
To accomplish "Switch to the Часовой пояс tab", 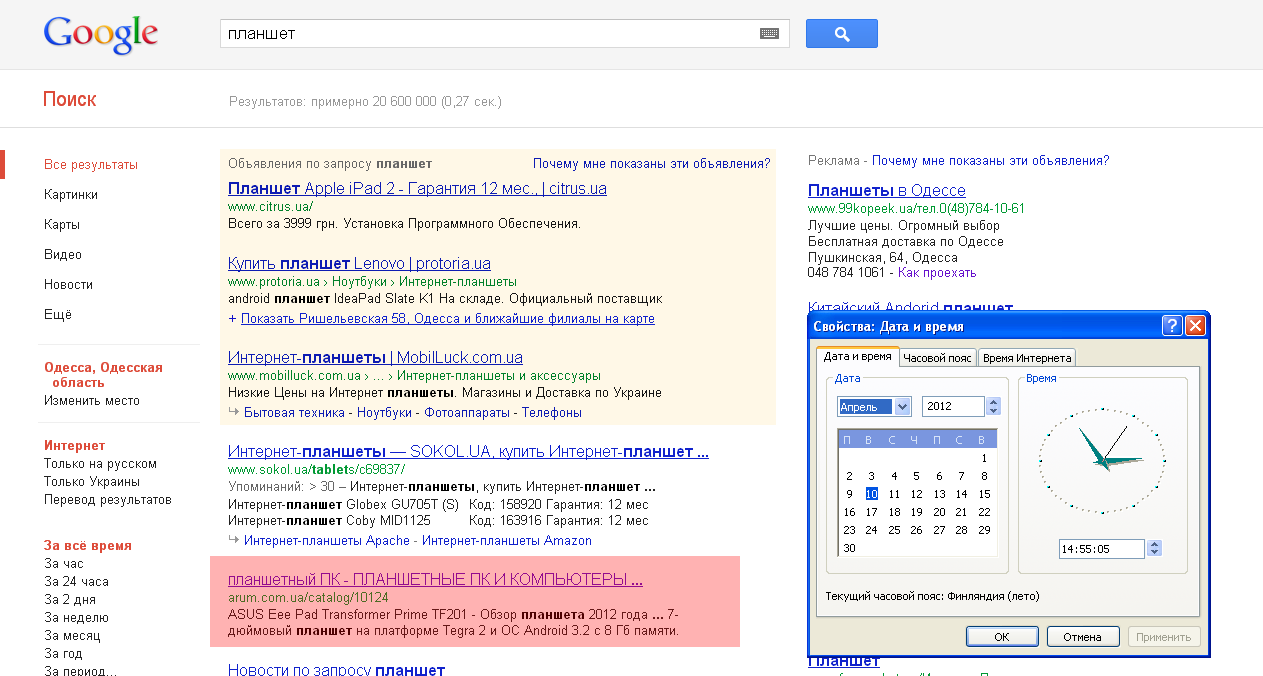I will coord(937,358).
